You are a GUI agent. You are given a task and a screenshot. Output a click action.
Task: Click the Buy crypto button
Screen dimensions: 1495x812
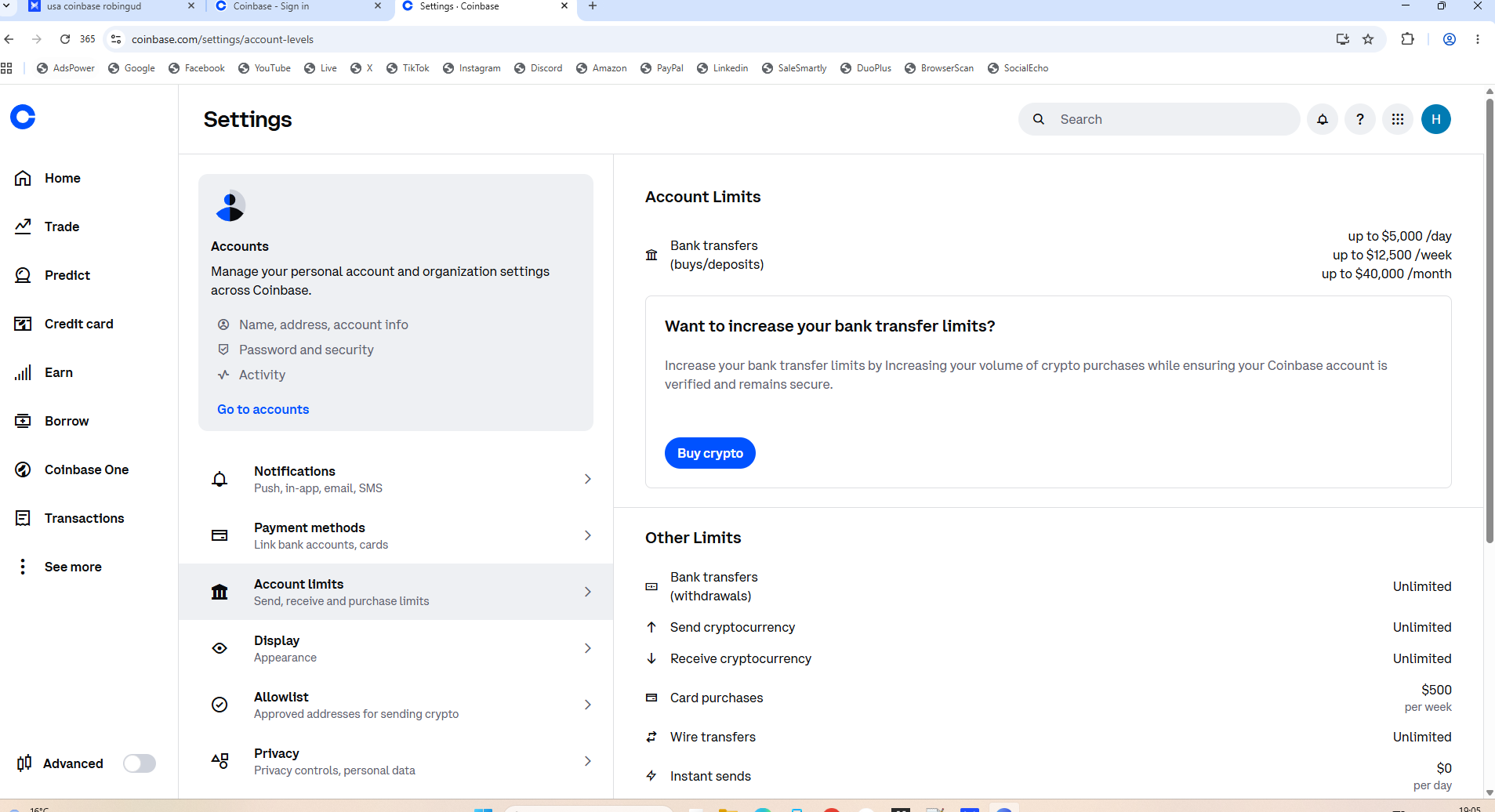(710, 453)
